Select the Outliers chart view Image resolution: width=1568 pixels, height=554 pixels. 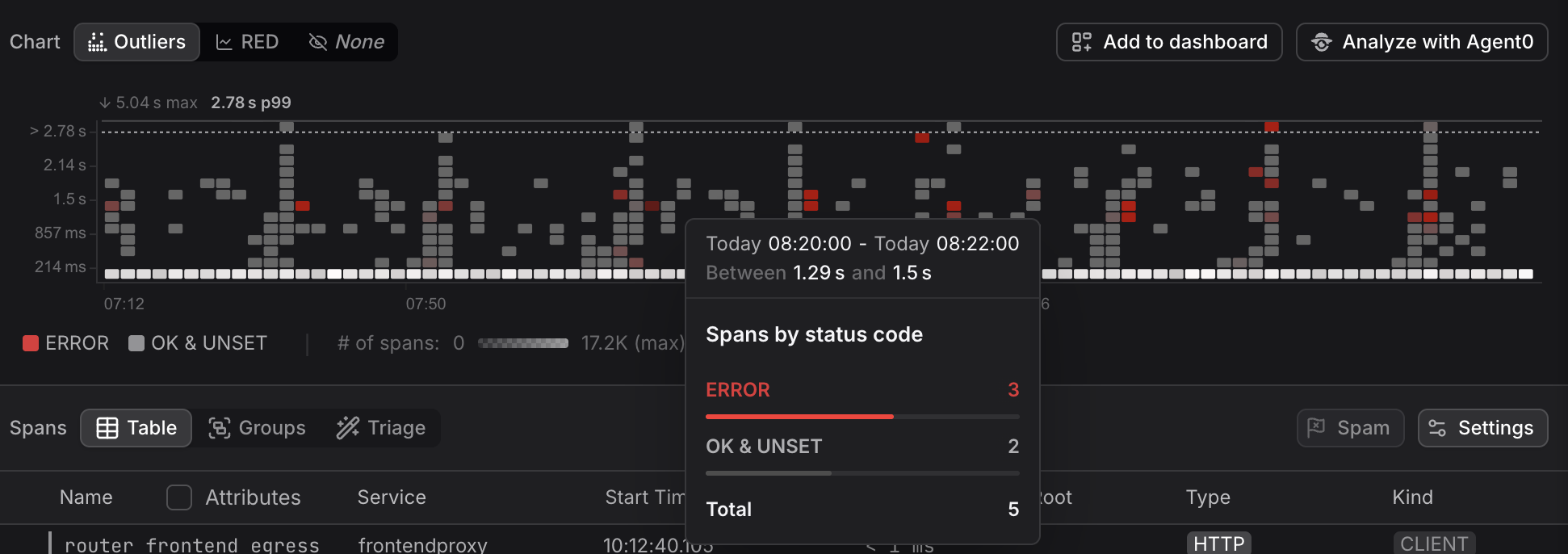(137, 42)
